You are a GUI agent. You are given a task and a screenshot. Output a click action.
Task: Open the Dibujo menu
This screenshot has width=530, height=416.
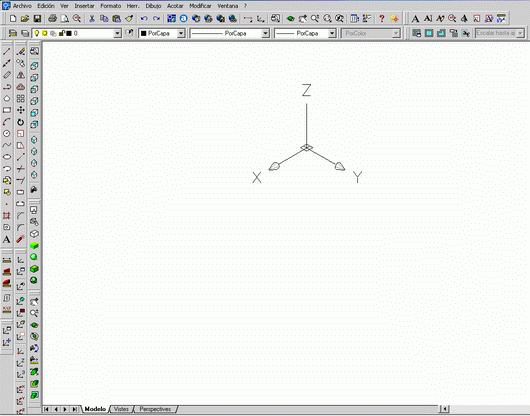pyautogui.click(x=153, y=6)
